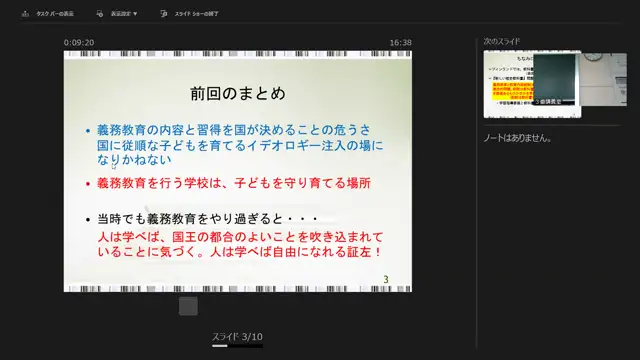Click the ノートはありません notes text
The height and width of the screenshot is (360, 640).
tap(517, 138)
